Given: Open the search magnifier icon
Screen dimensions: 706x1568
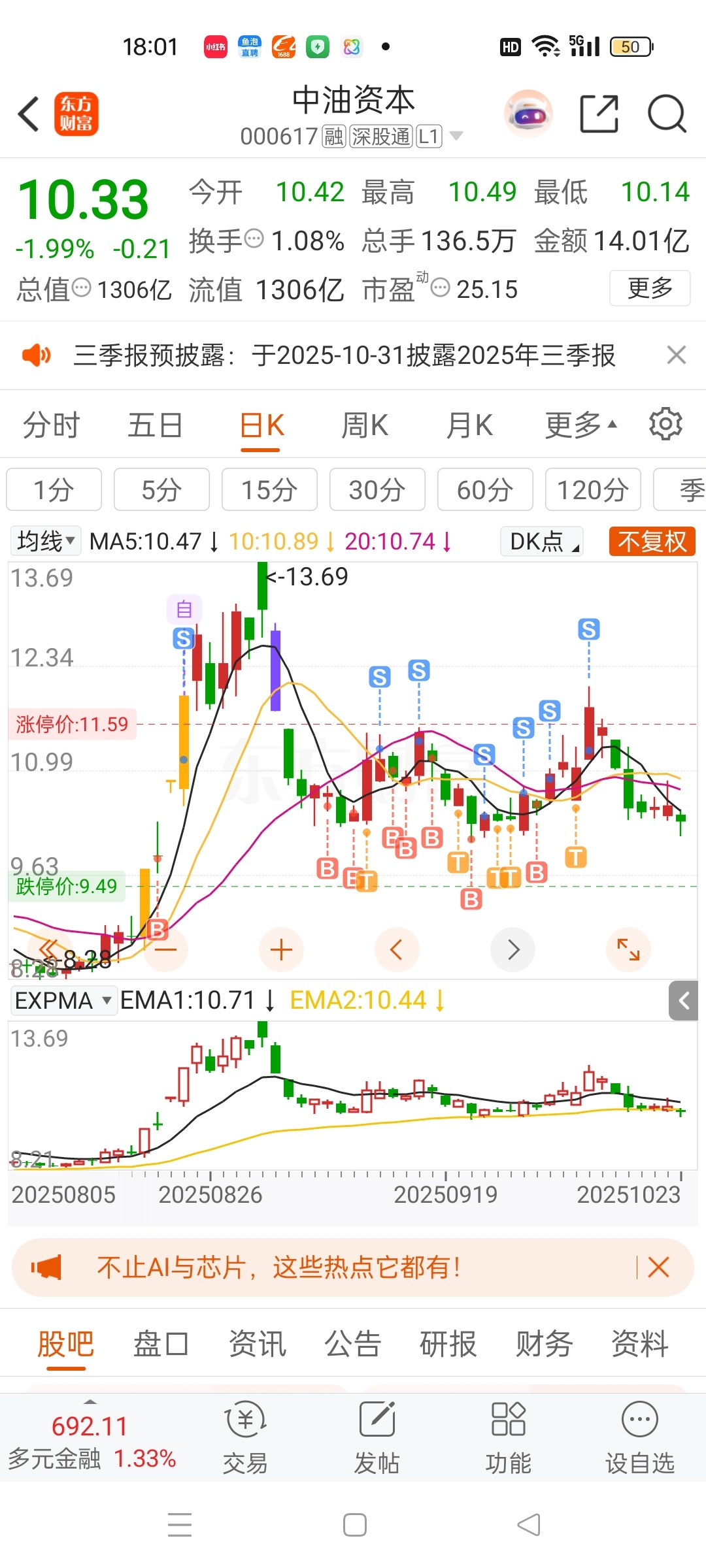Looking at the screenshot, I should (667, 114).
